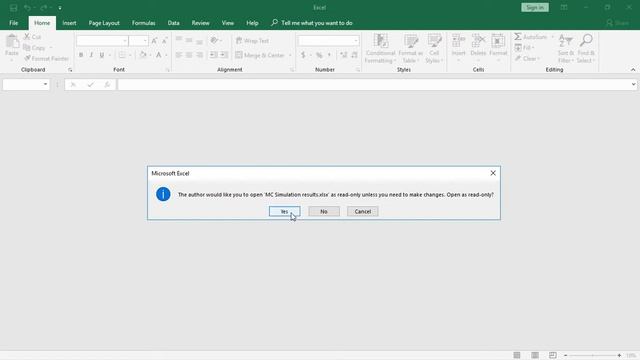Open the font name dropdown
The image size is (640, 360).
point(124,41)
